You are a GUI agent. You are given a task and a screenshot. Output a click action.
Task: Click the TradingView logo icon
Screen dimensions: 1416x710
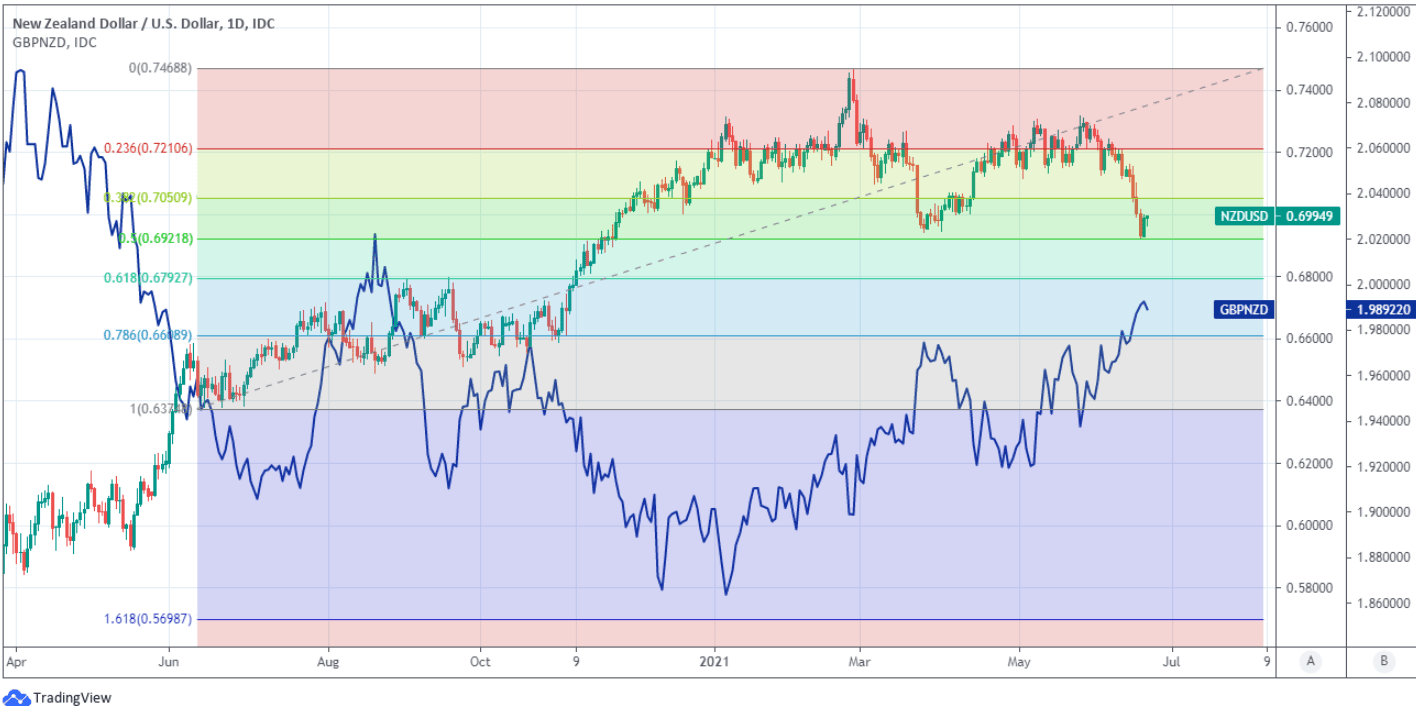tap(16, 697)
